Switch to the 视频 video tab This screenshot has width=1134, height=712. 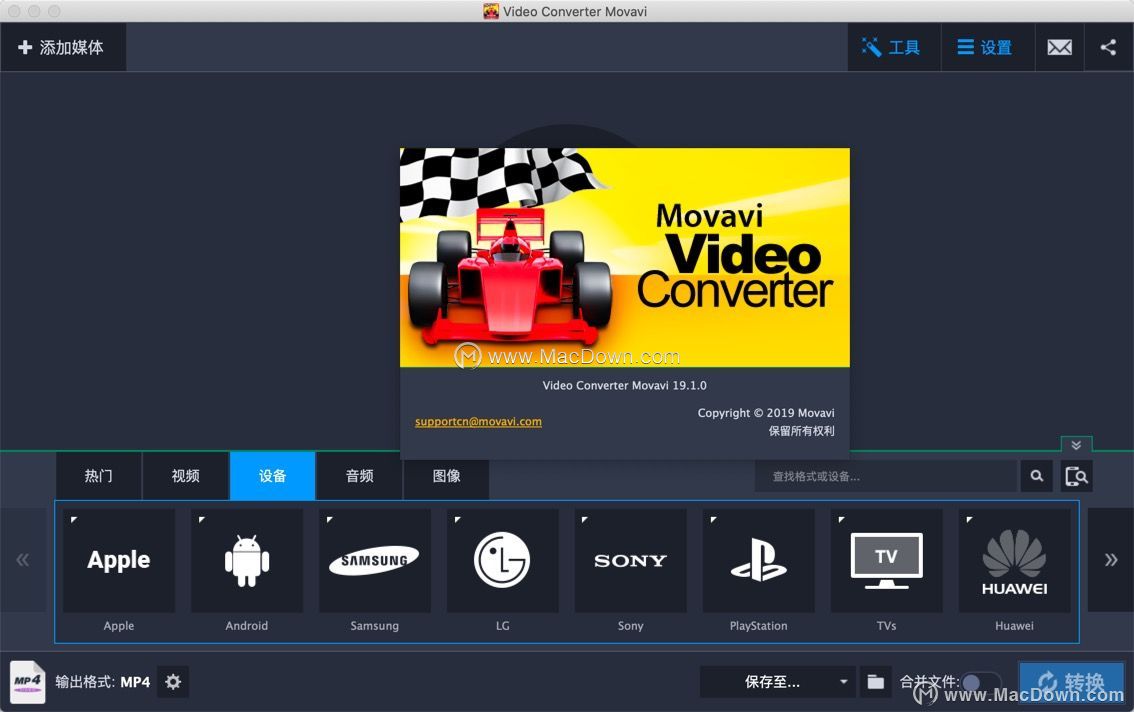(186, 475)
